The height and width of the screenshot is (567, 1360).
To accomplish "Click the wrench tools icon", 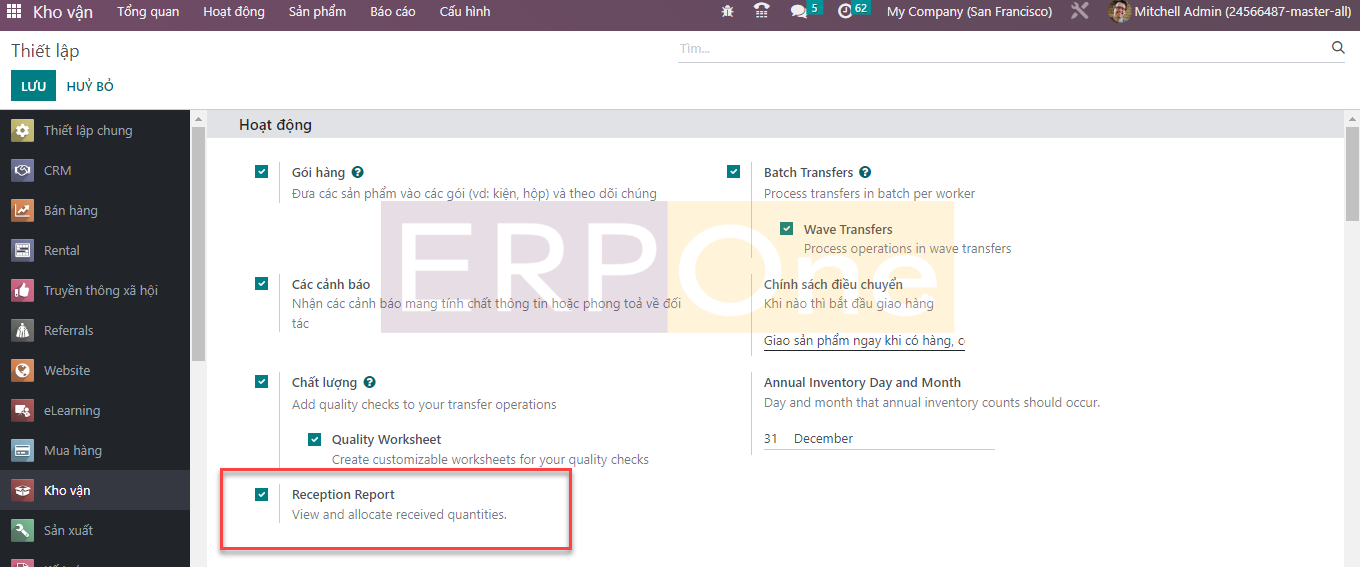I will point(1079,12).
